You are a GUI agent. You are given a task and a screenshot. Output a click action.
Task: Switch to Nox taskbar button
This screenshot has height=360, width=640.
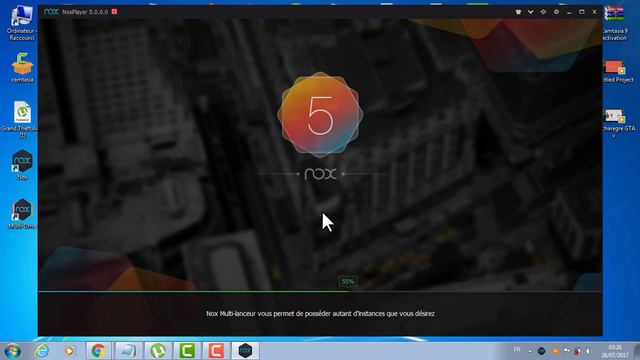(245, 351)
